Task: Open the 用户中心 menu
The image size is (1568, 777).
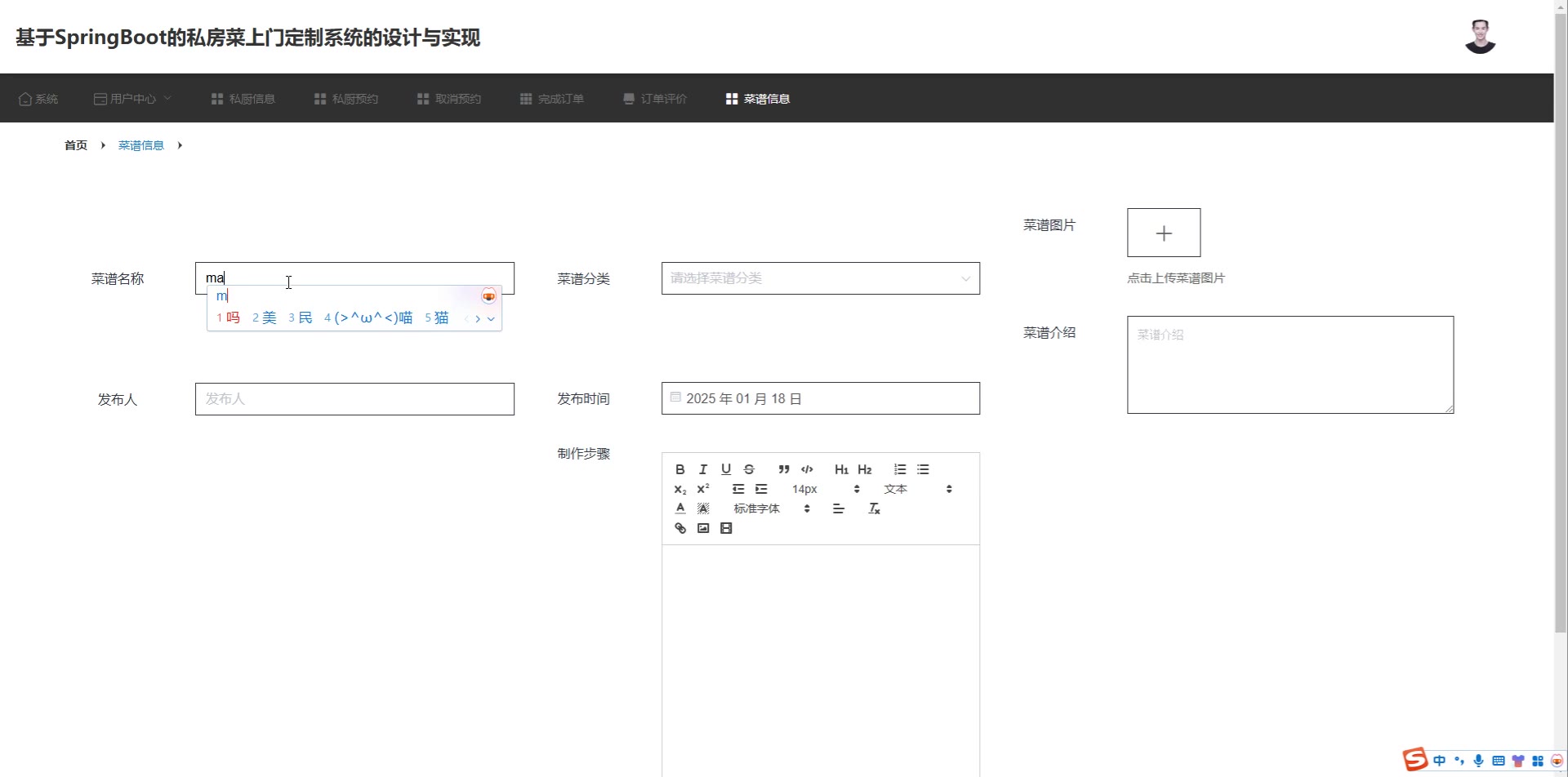Action: (x=132, y=99)
